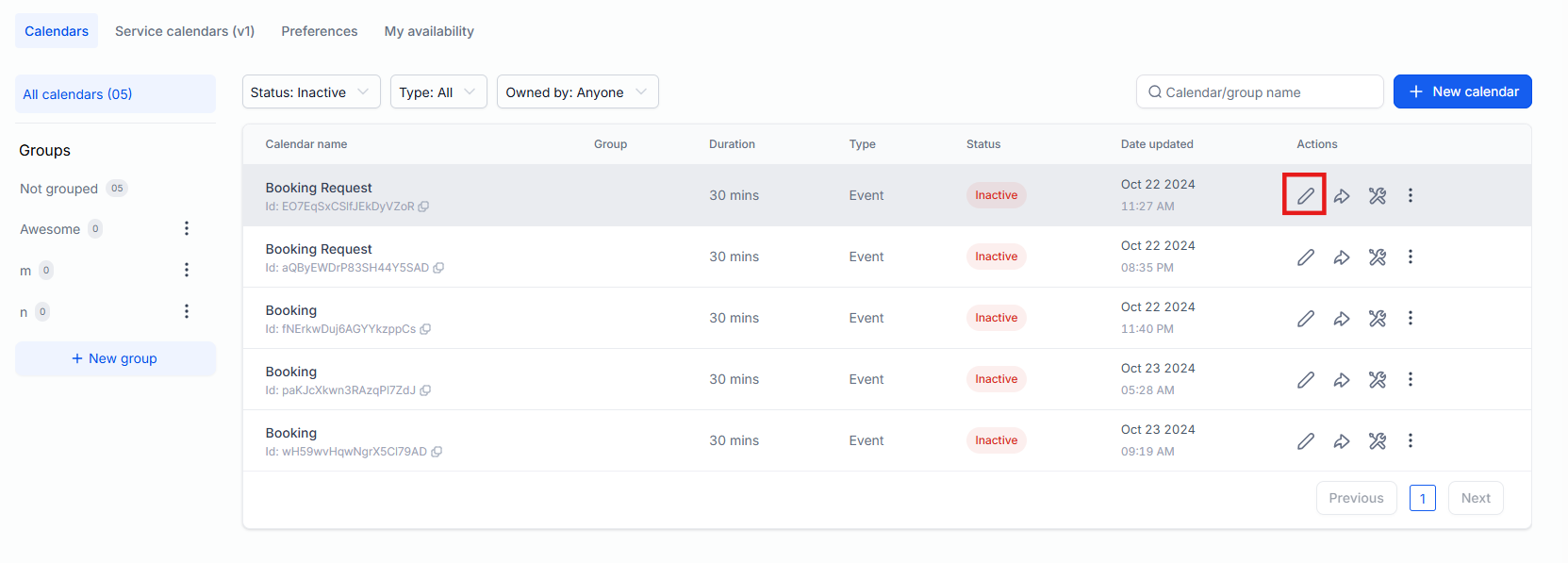The width and height of the screenshot is (1568, 563).
Task: Click edit pencil for the last Booking calendar
Action: coord(1305,440)
